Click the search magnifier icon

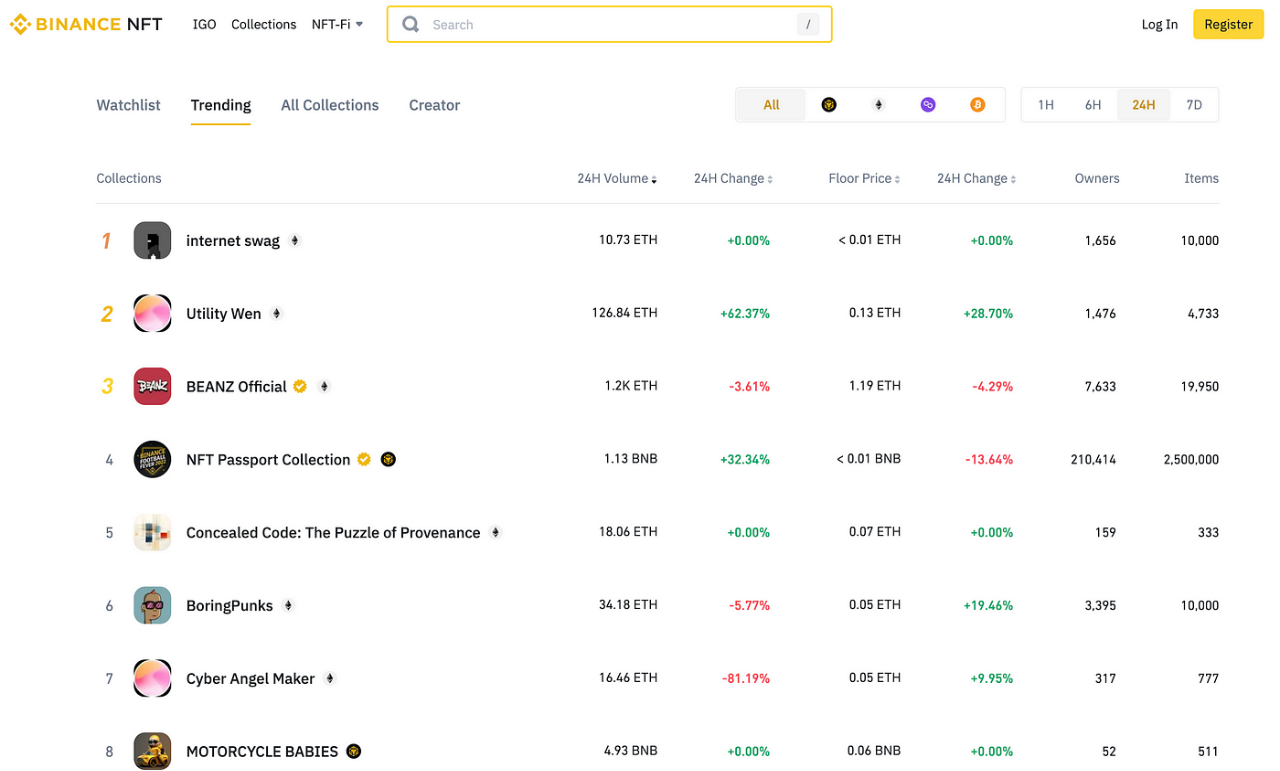coord(411,25)
